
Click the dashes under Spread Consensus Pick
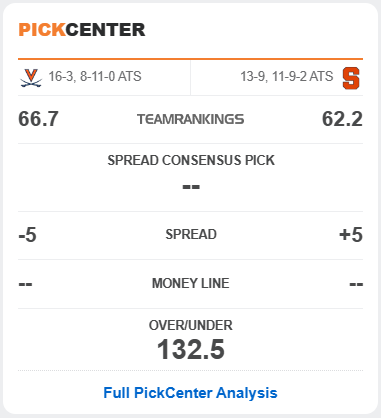click(191, 187)
